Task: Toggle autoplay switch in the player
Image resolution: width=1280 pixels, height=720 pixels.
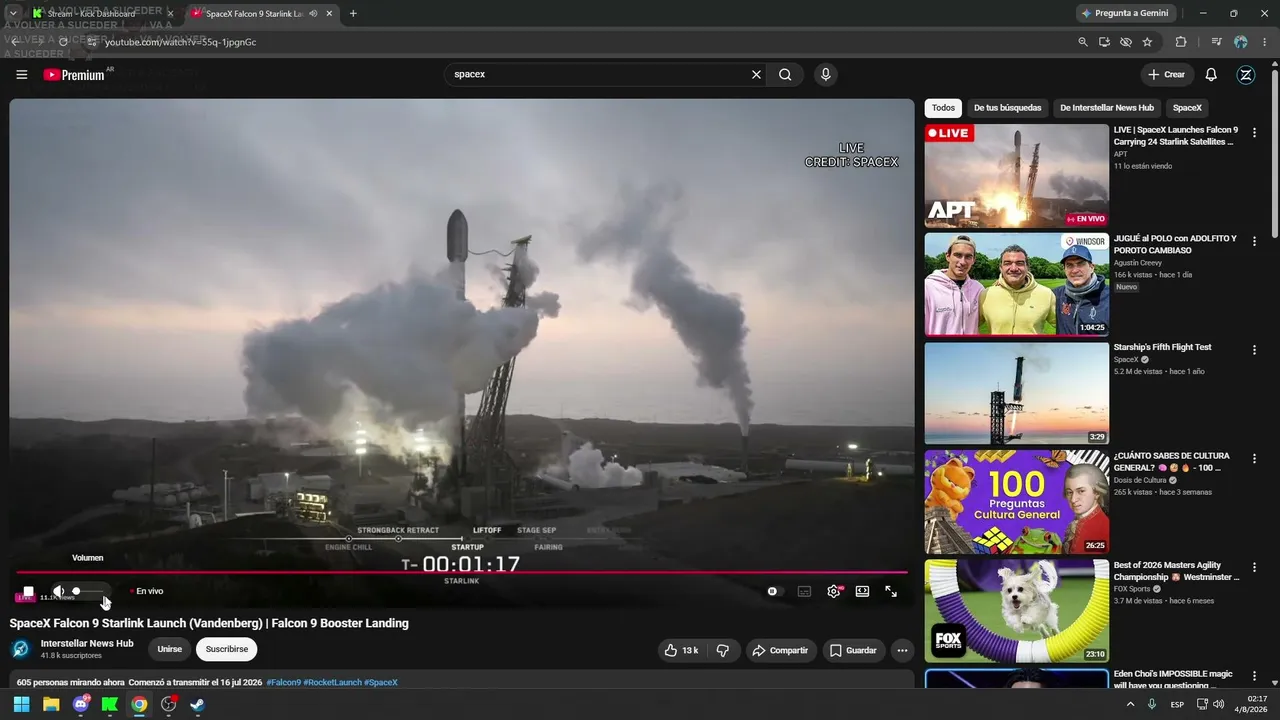Action: point(773,591)
